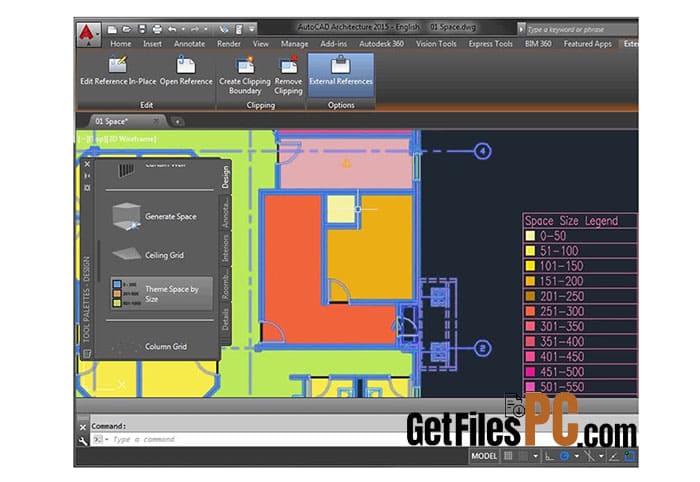
Task: Click the Open file icon in quick access toolbar
Action: (x=127, y=29)
